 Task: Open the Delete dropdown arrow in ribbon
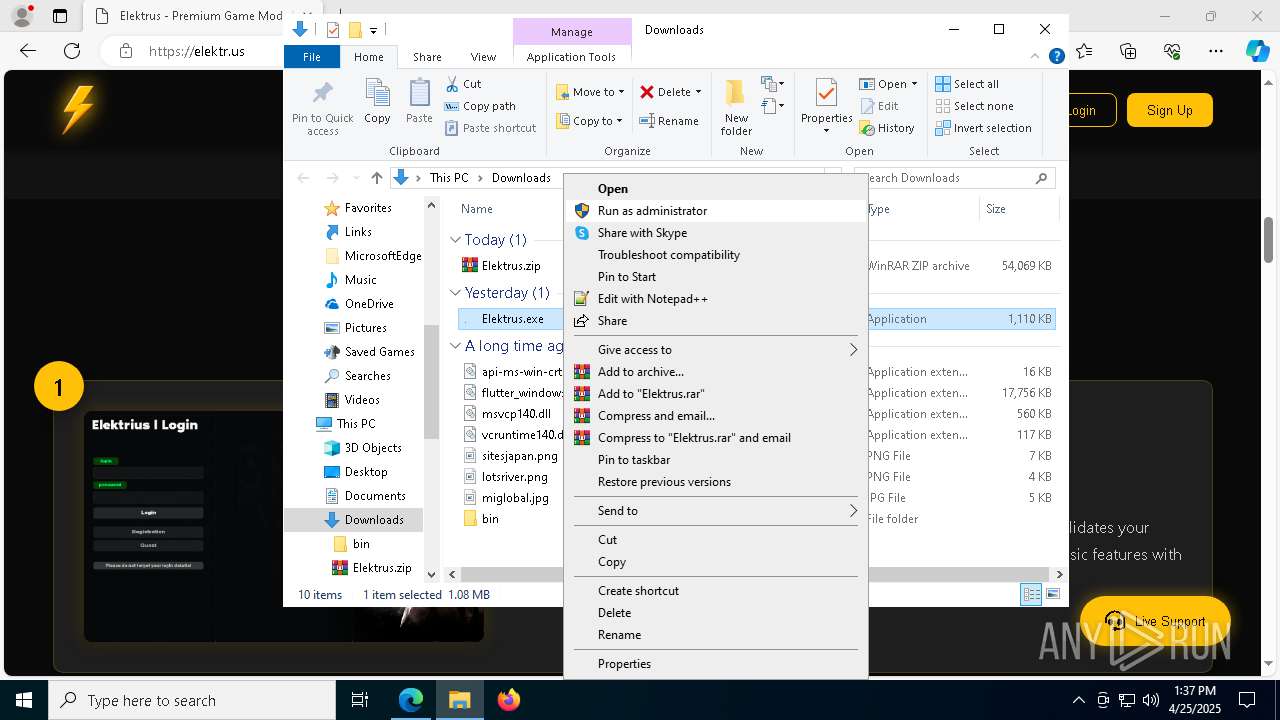tap(698, 92)
